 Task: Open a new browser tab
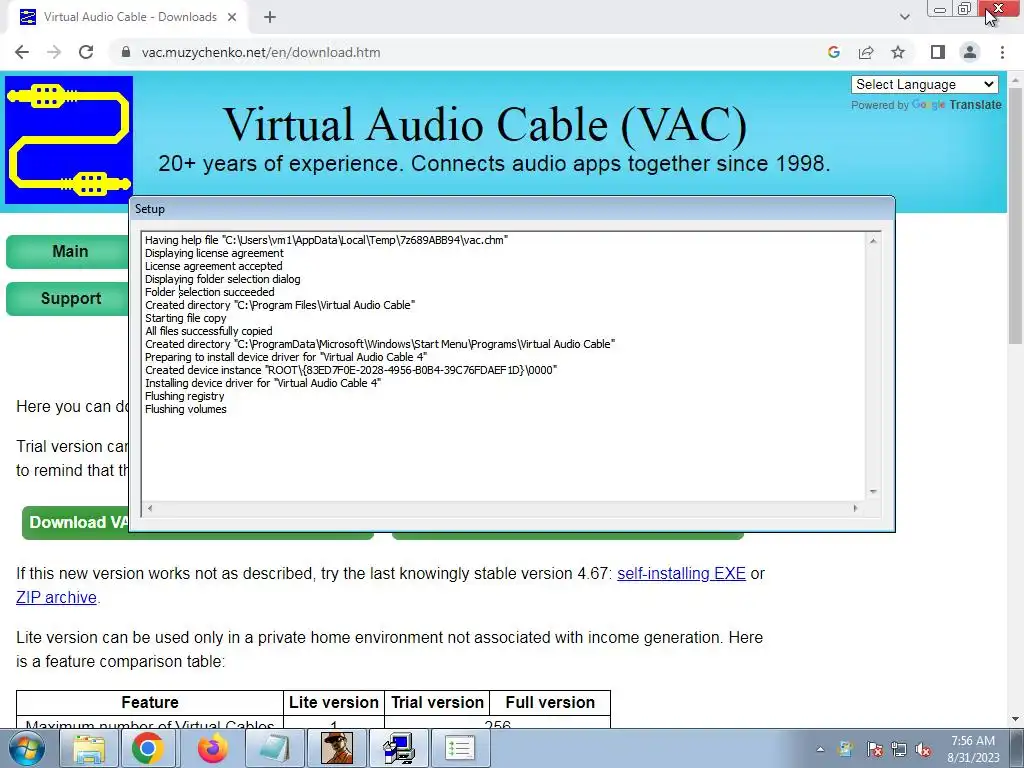coord(270,17)
